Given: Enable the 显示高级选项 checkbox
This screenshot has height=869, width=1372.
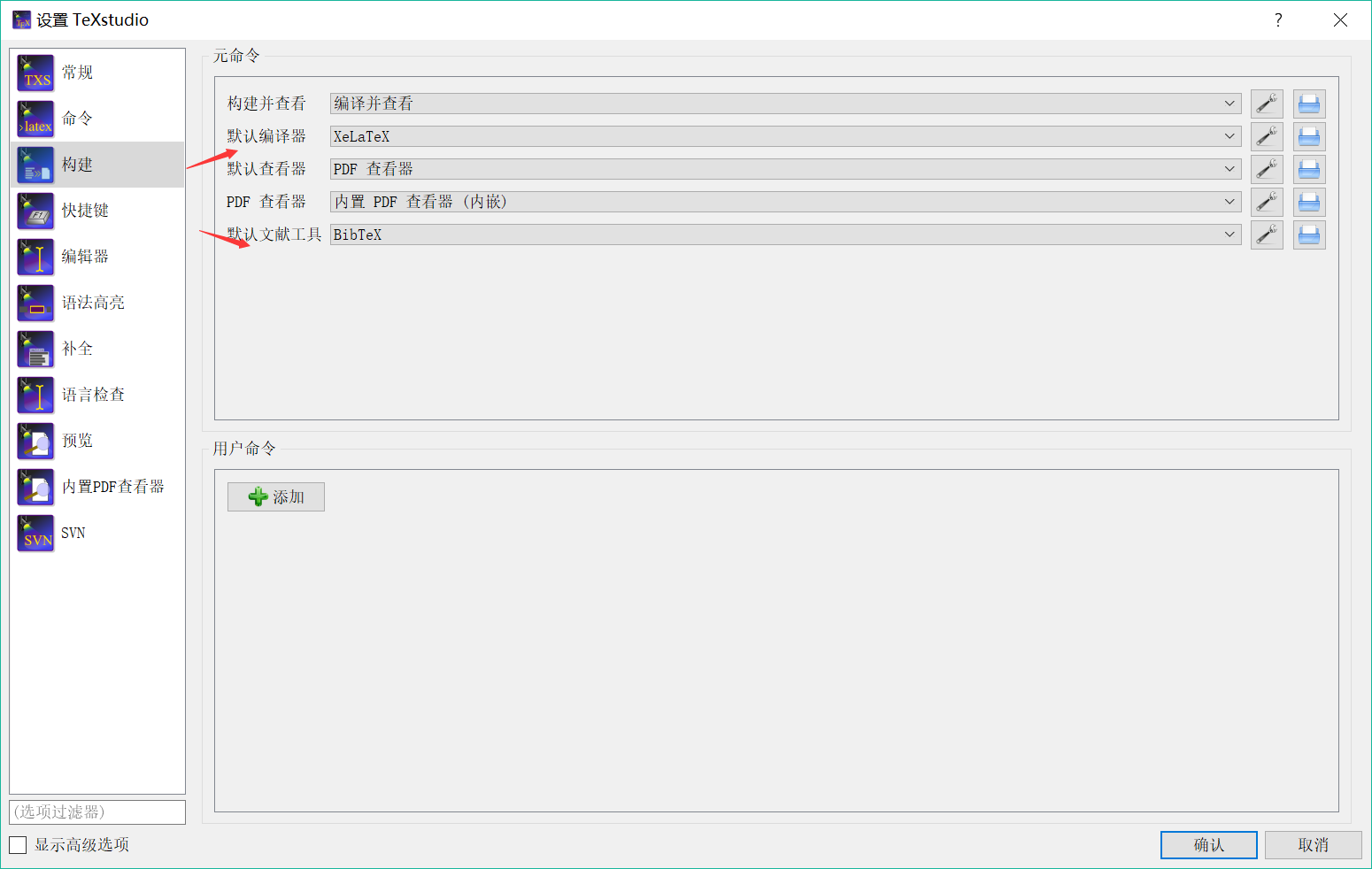Looking at the screenshot, I should tap(18, 845).
